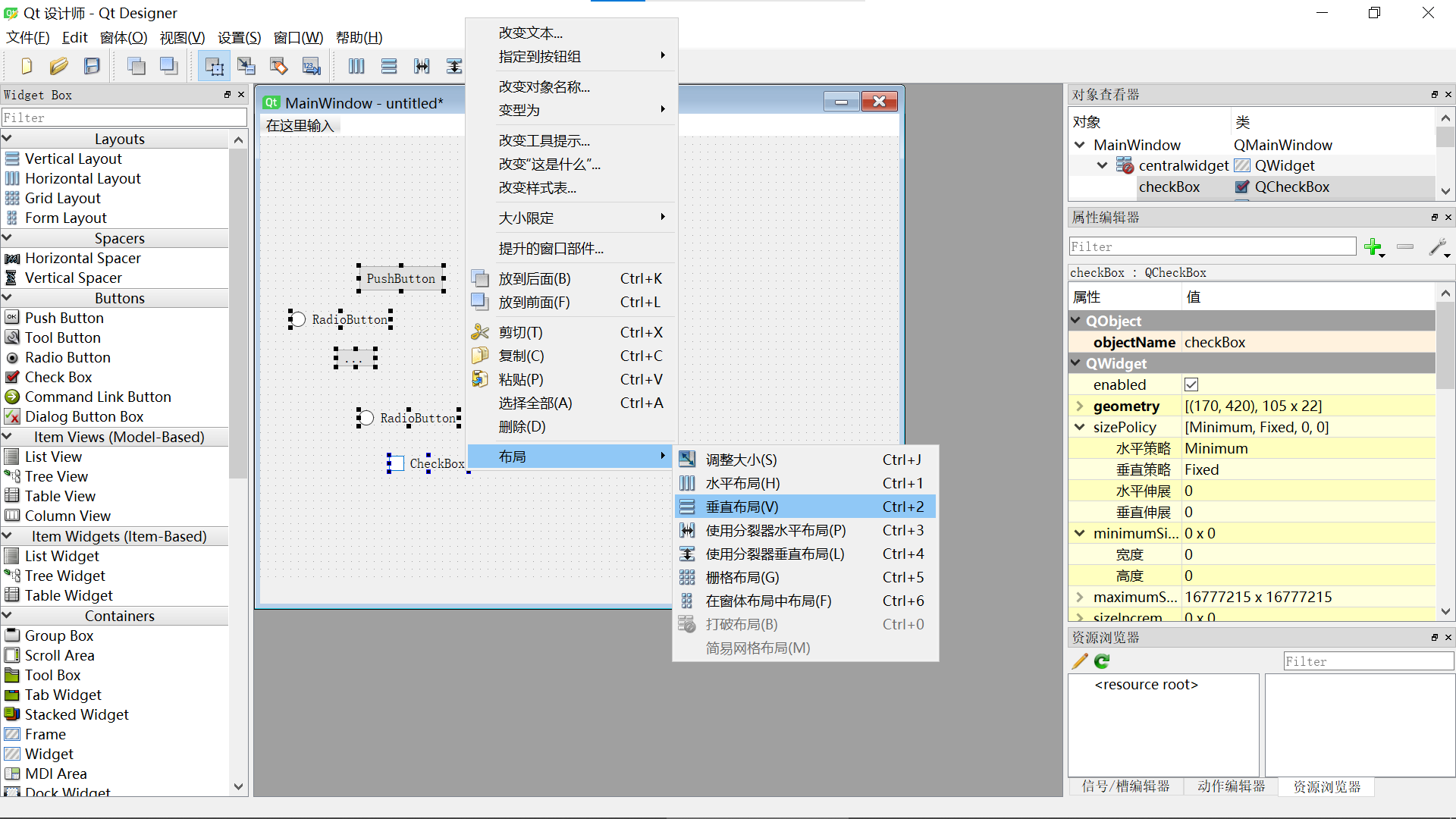This screenshot has height=819, width=1456.
Task: Apply horizontal layout from the toolbar
Action: point(356,66)
